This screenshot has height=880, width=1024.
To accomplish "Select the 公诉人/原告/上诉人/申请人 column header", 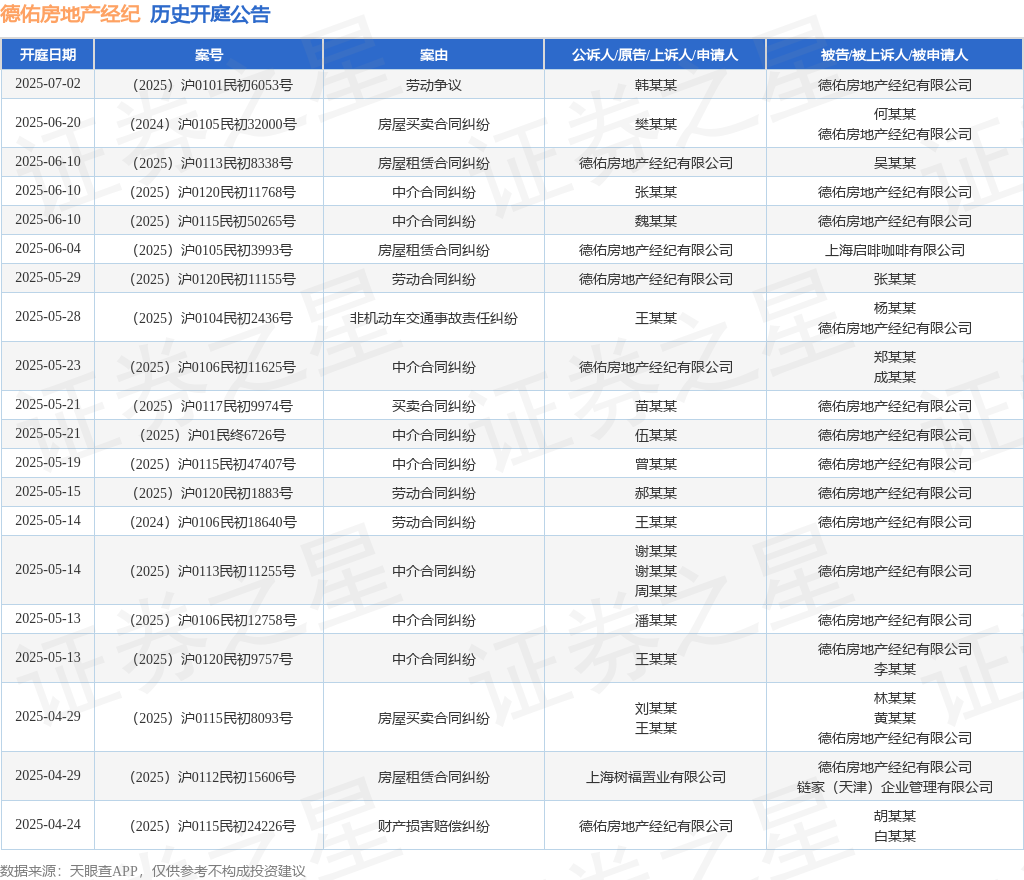I will click(x=655, y=55).
